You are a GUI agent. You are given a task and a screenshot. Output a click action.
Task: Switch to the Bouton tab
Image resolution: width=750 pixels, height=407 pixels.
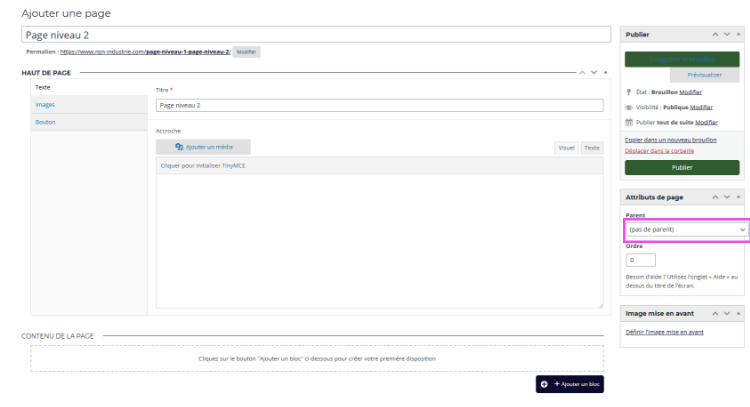tap(89, 122)
